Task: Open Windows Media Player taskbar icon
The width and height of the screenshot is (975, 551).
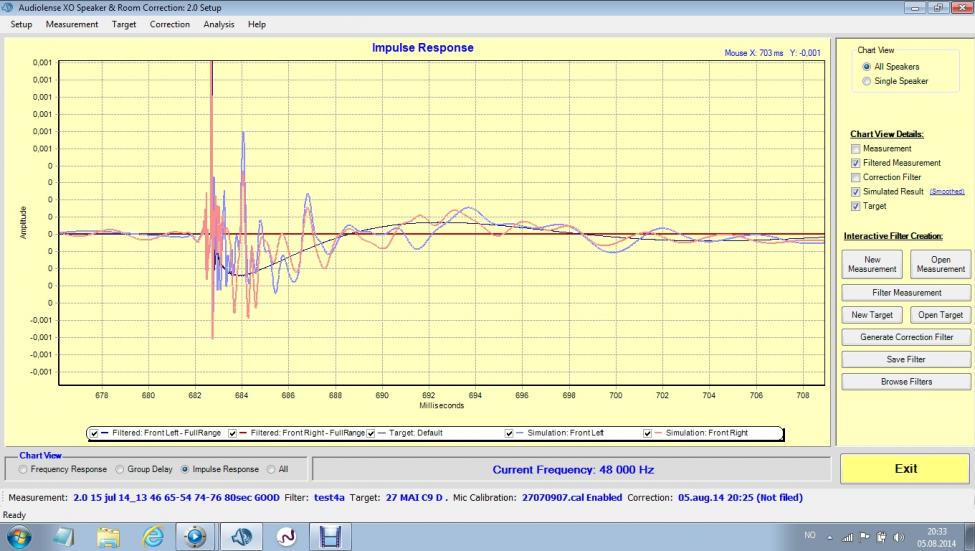Action: (x=195, y=536)
